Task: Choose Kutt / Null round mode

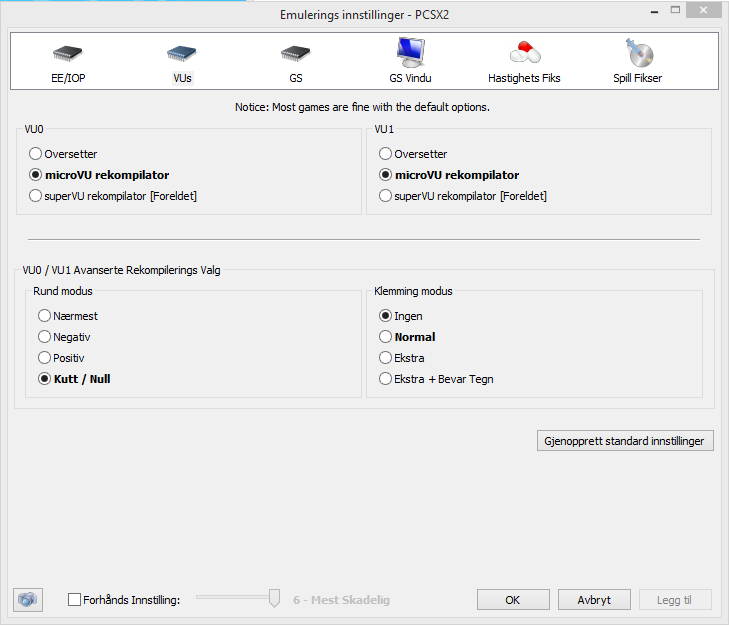Action: [74, 379]
